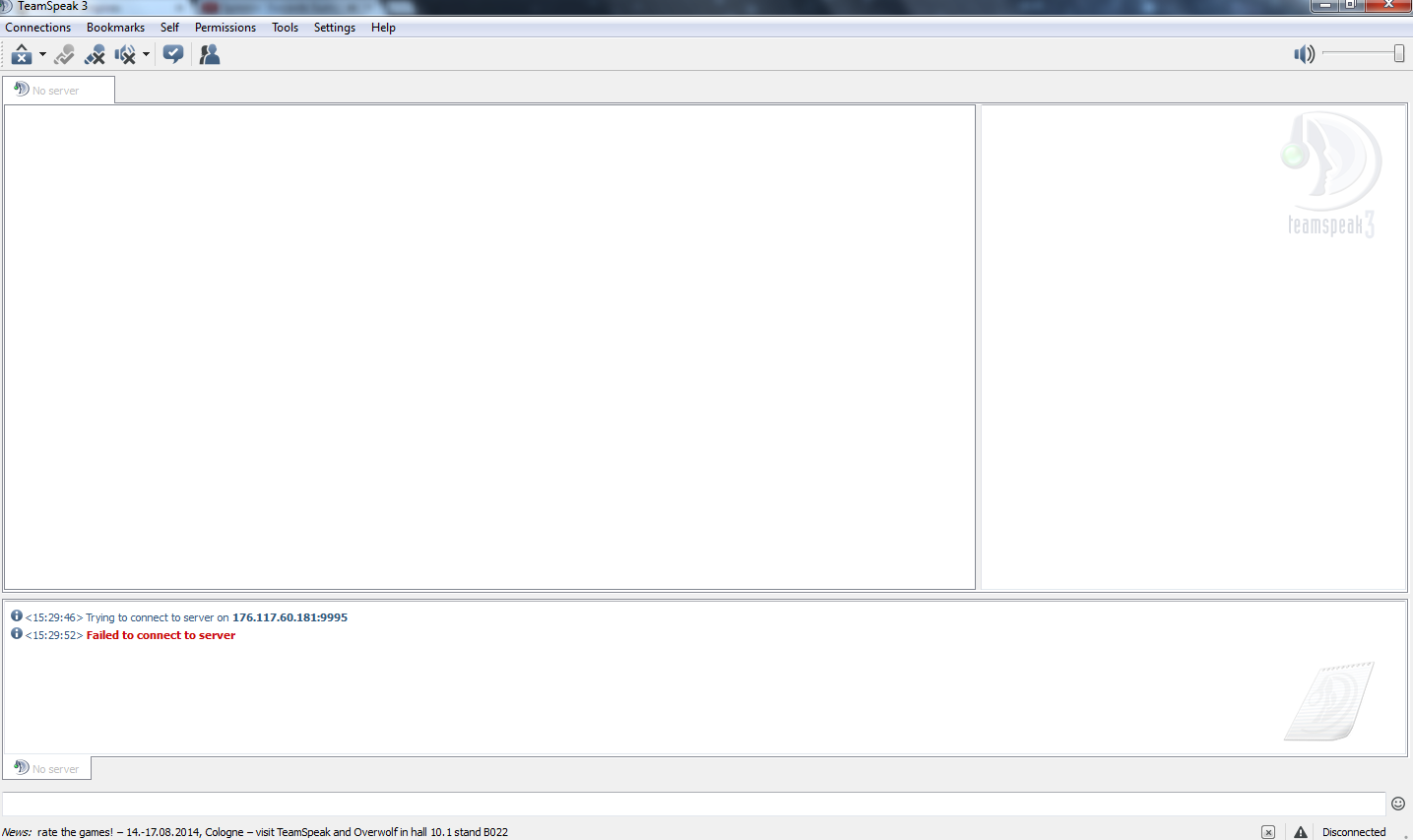Adjust the master volume slider handle
The height and width of the screenshot is (840, 1413).
1399,54
